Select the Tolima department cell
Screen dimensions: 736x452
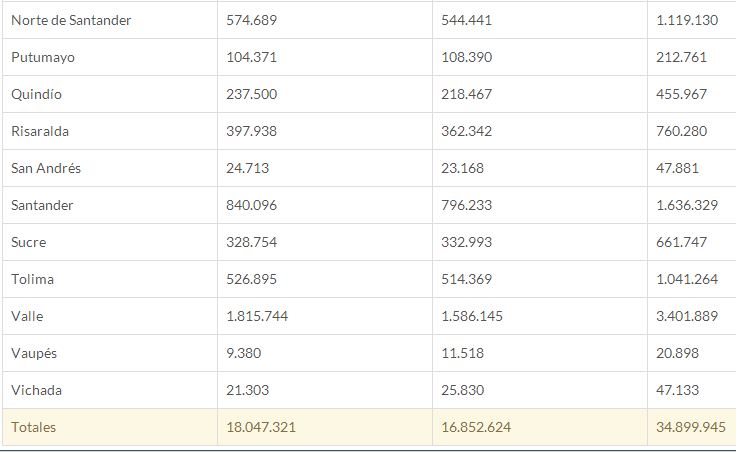pos(32,279)
